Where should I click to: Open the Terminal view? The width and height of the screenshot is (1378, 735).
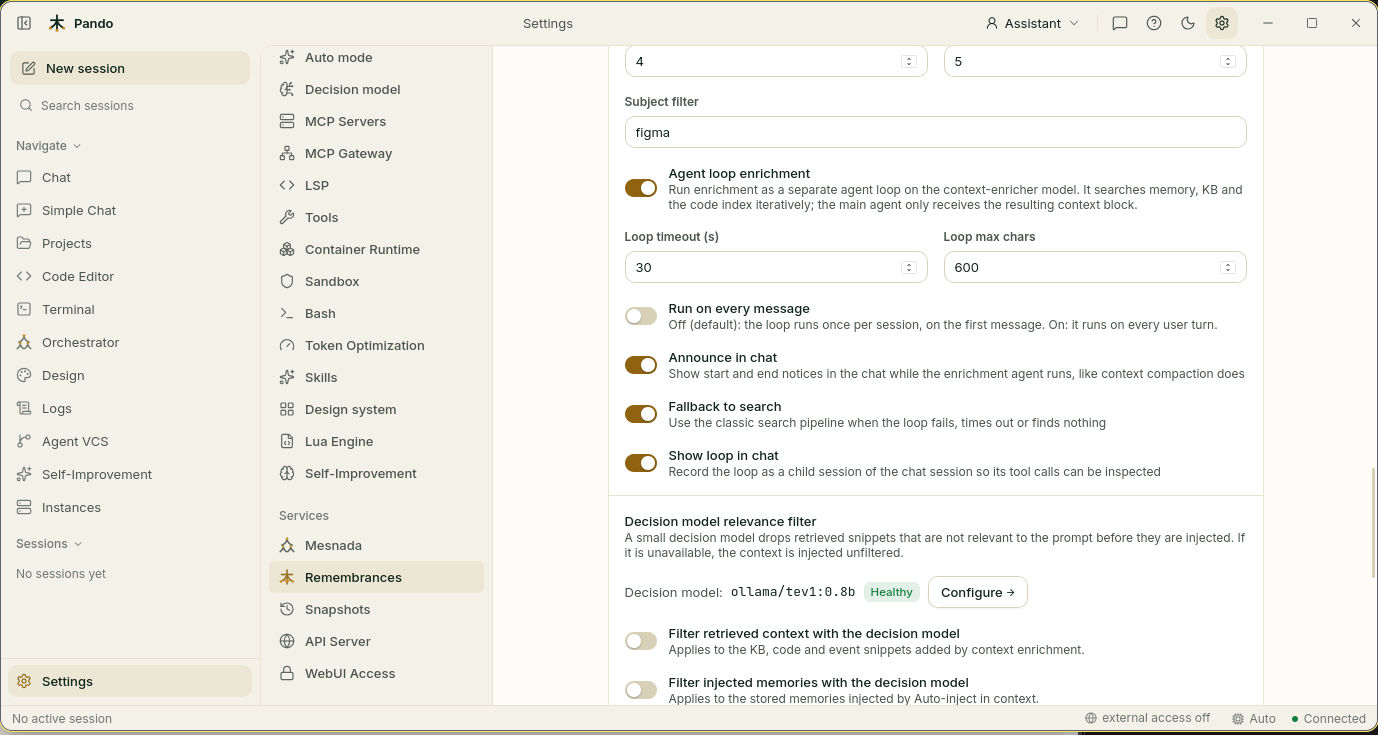(130, 309)
